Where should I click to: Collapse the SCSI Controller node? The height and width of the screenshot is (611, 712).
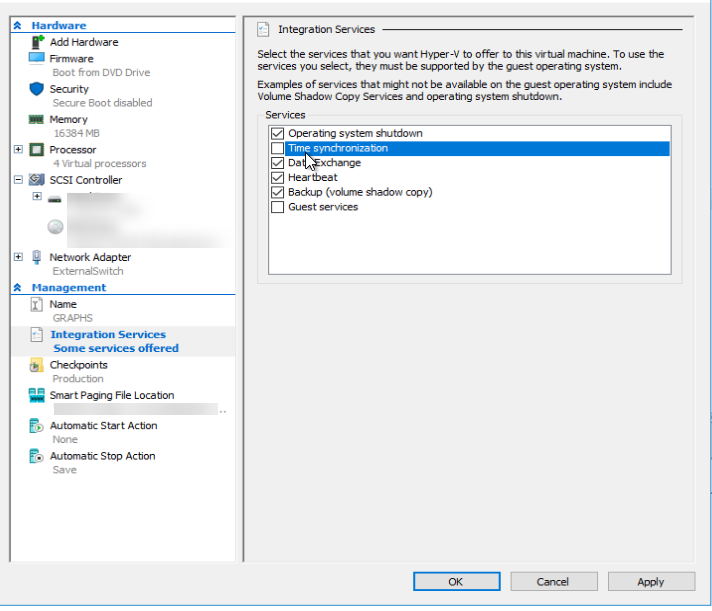18,180
